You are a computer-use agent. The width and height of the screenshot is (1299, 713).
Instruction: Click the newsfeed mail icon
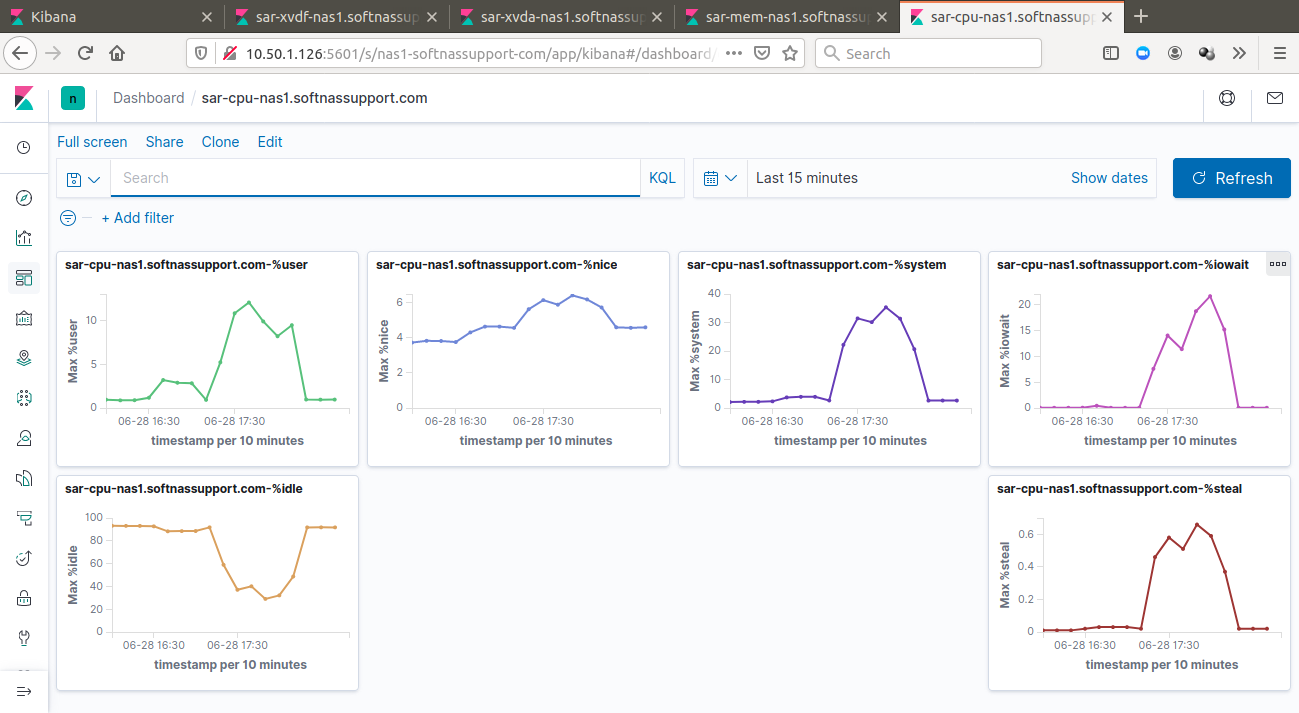pos(1274,98)
